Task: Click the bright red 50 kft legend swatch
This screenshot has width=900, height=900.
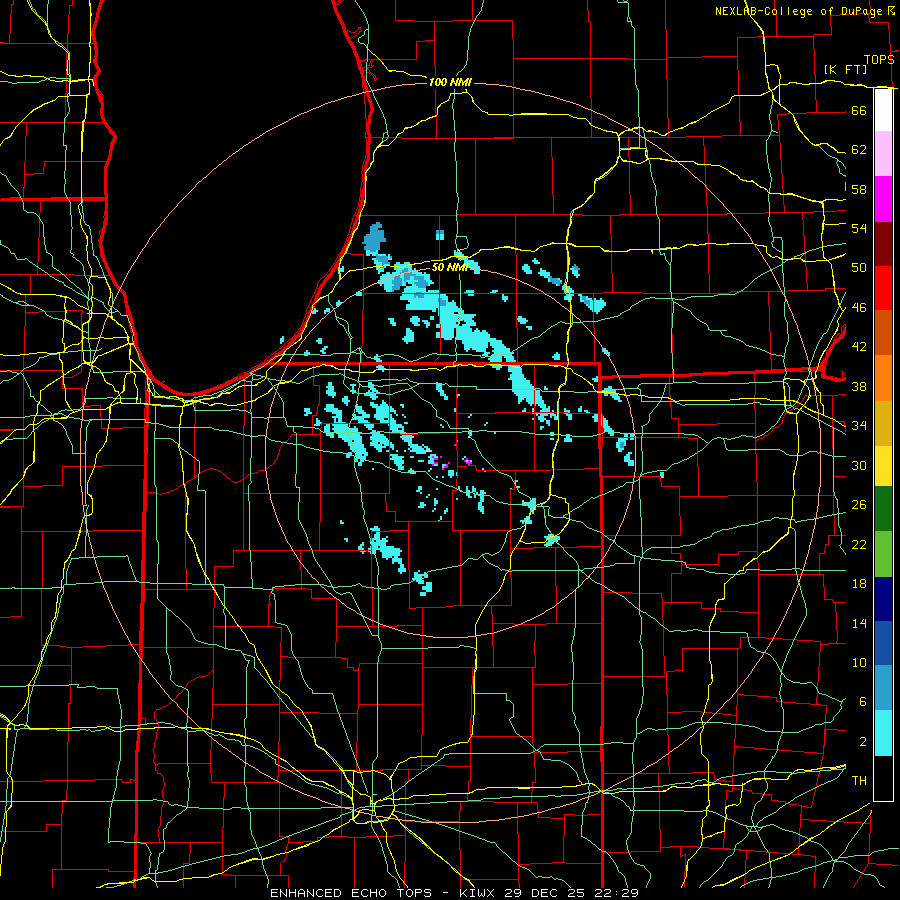Action: [883, 288]
